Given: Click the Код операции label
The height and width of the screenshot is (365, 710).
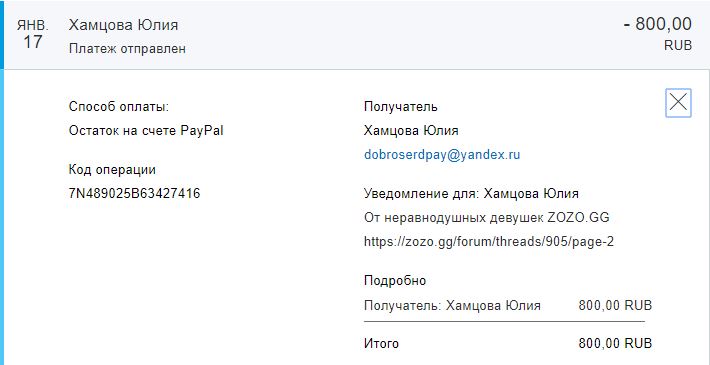Looking at the screenshot, I should pos(112,170).
